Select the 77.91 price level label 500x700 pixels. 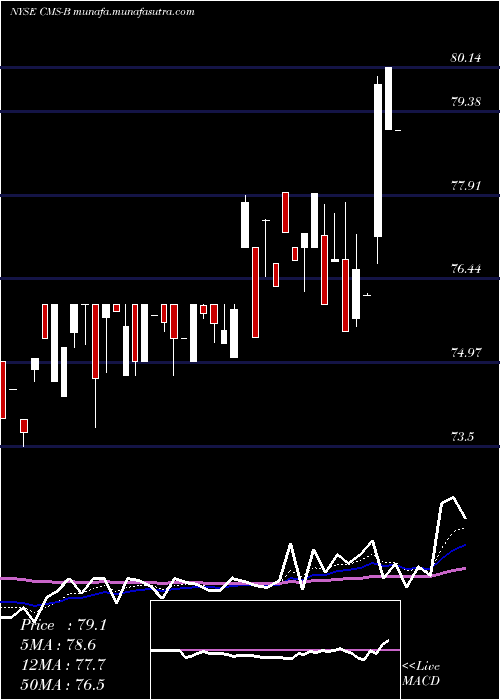point(466,185)
